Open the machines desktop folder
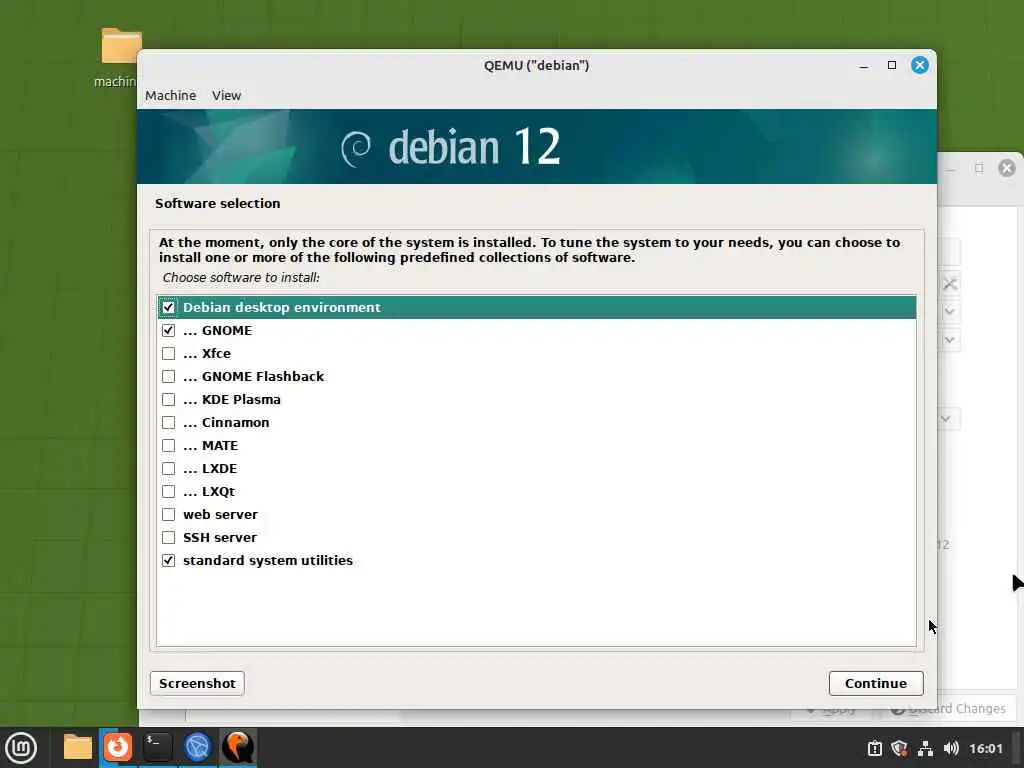 tap(121, 57)
